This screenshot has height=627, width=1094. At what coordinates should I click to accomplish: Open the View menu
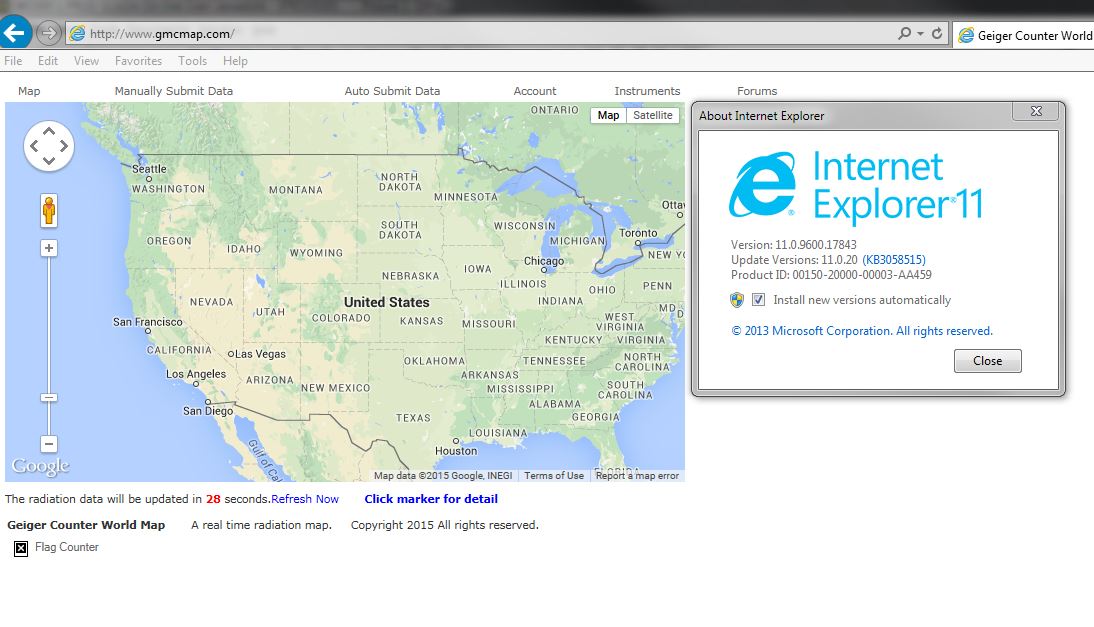87,61
